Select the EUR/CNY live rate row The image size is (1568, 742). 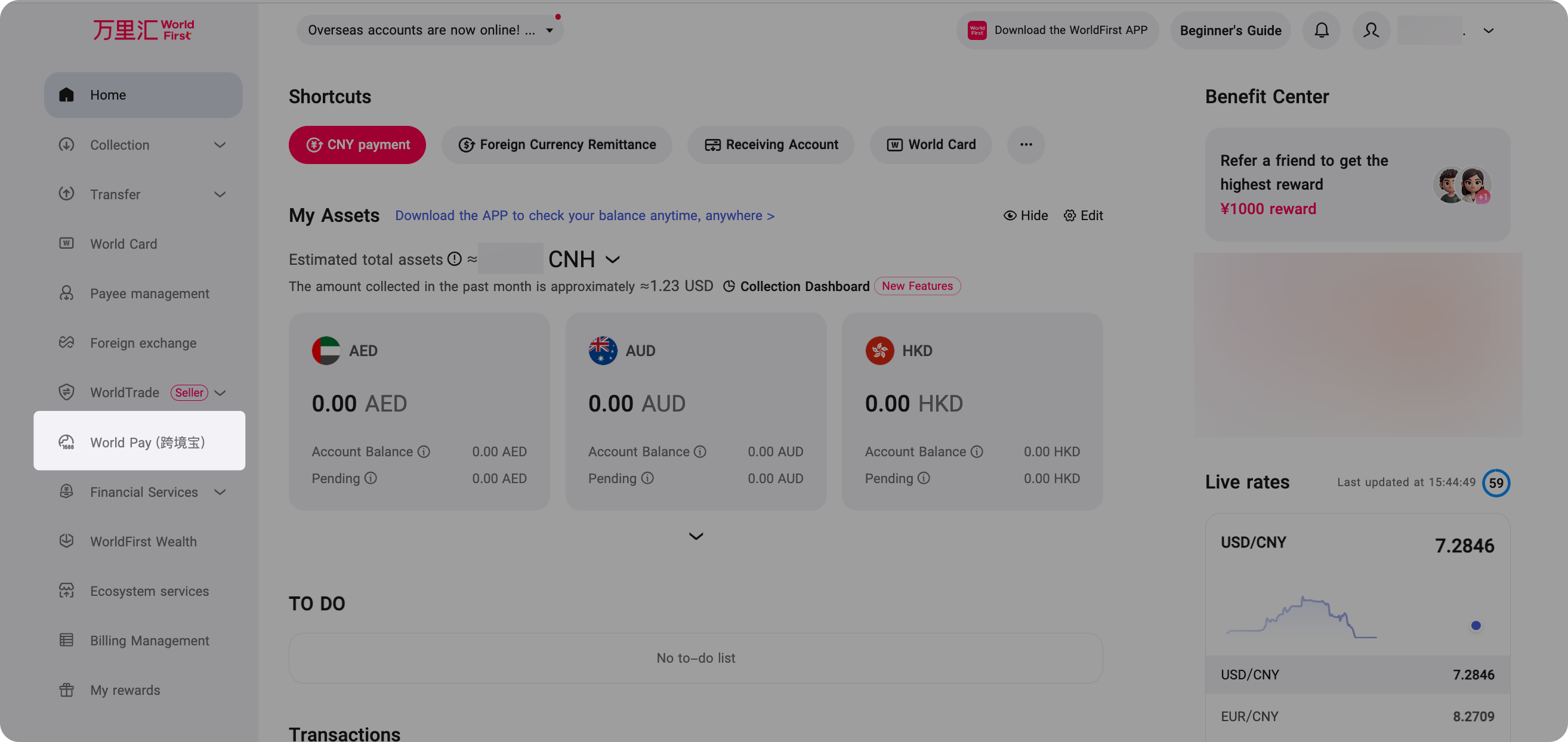point(1357,716)
